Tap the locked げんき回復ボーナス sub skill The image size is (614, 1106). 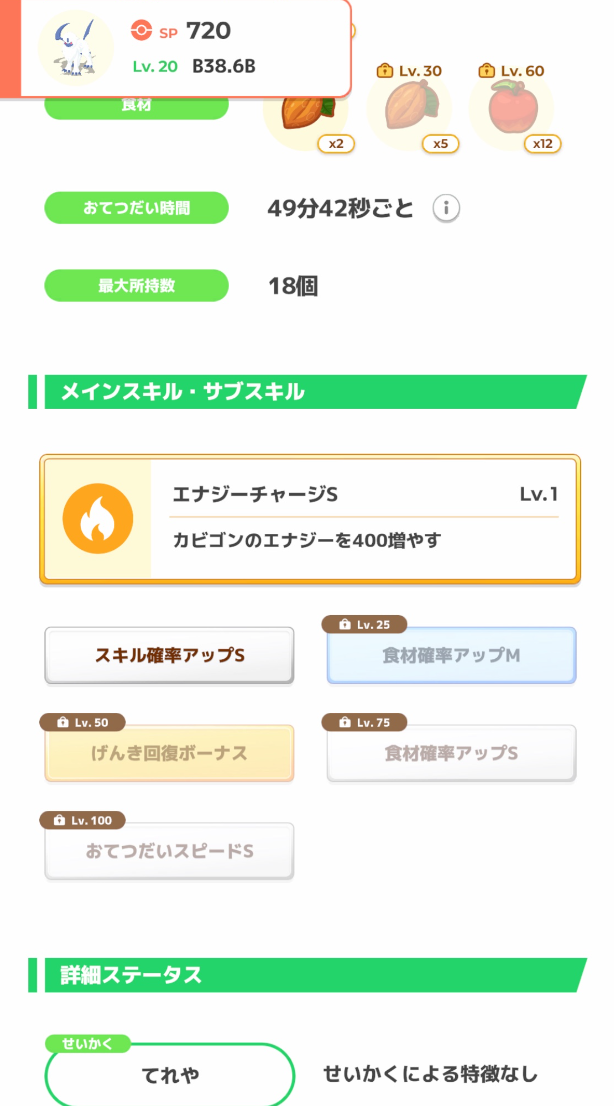coord(169,753)
